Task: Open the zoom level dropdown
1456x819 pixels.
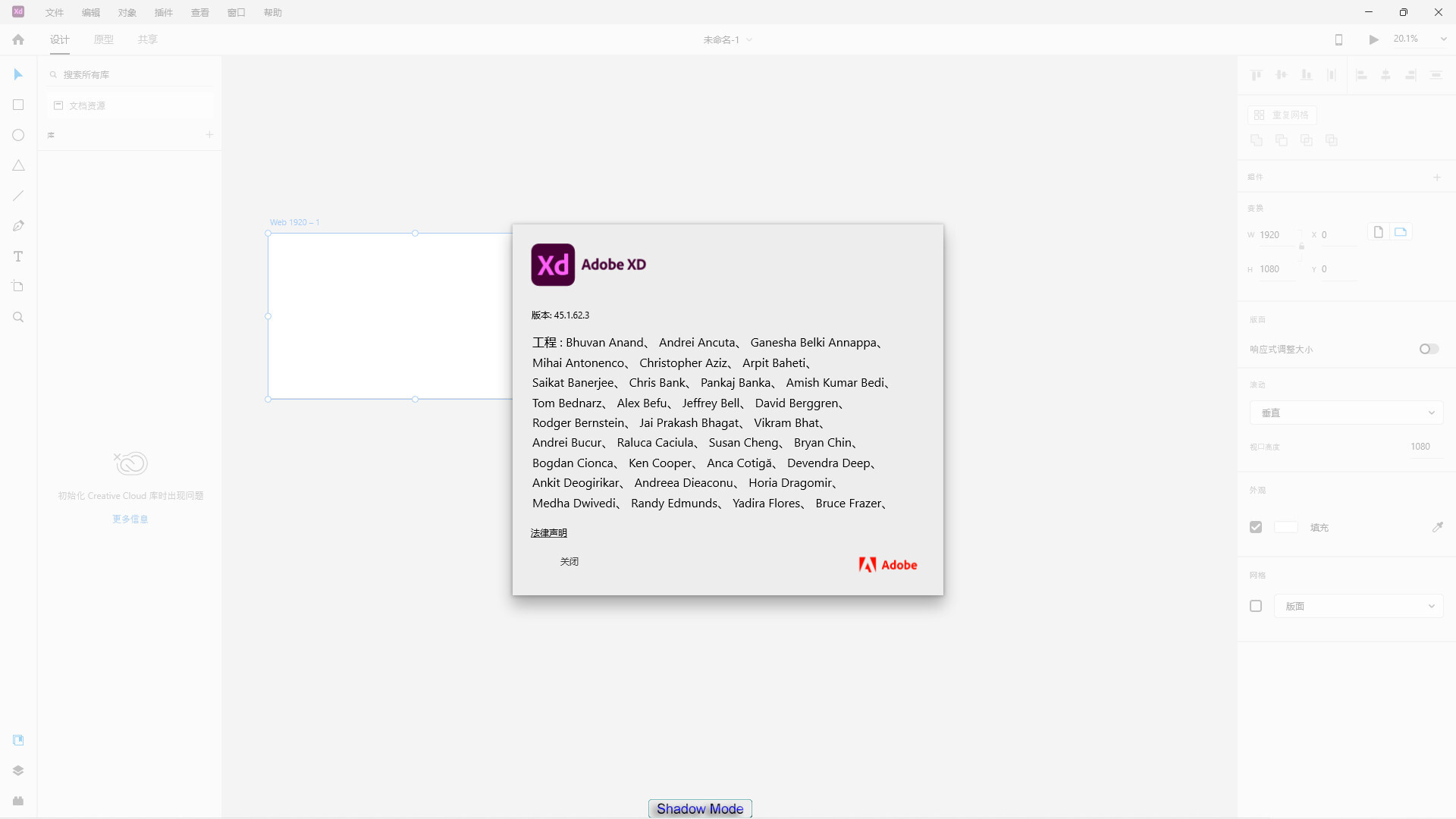Action: pos(1443,39)
